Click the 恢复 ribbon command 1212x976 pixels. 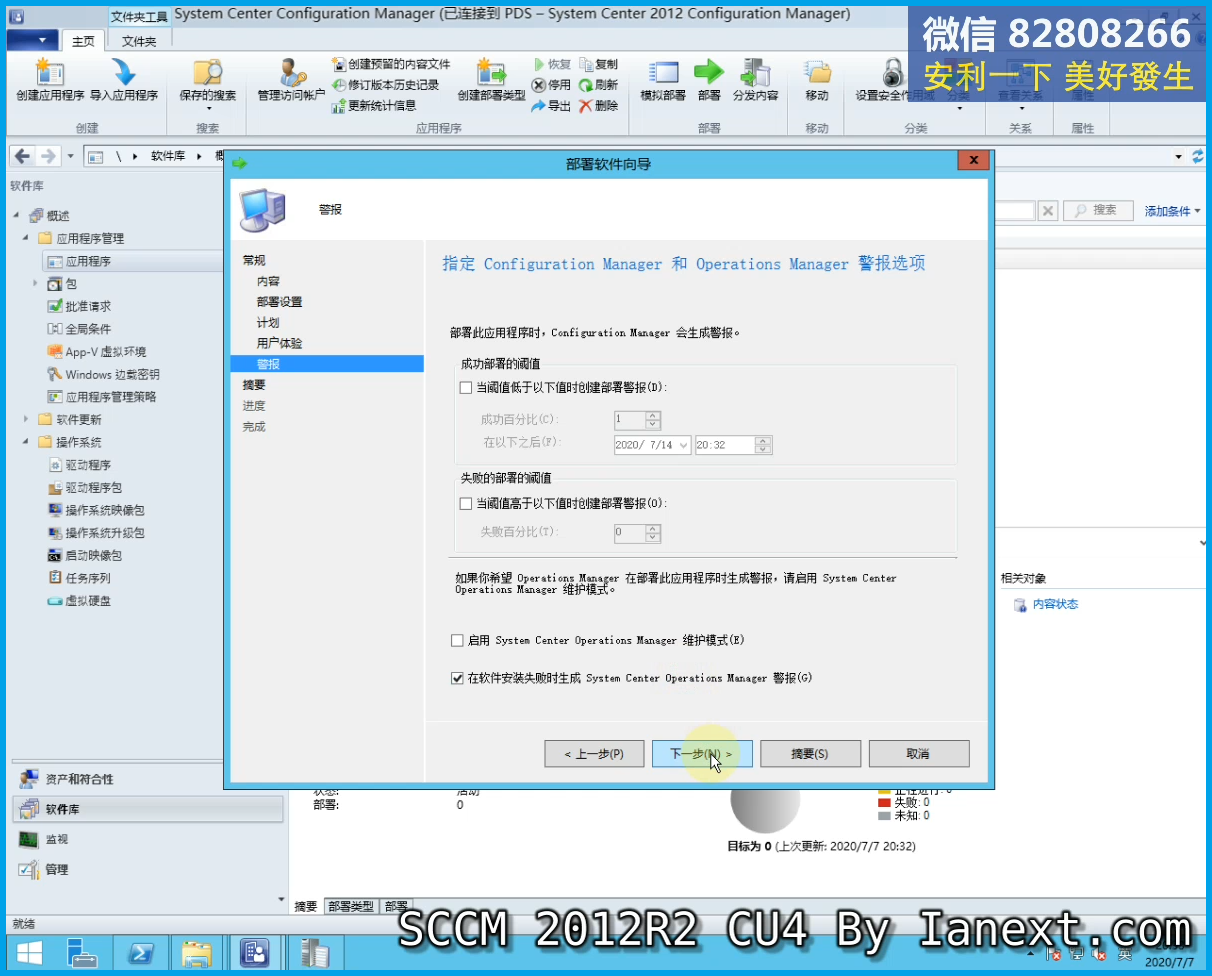click(552, 64)
